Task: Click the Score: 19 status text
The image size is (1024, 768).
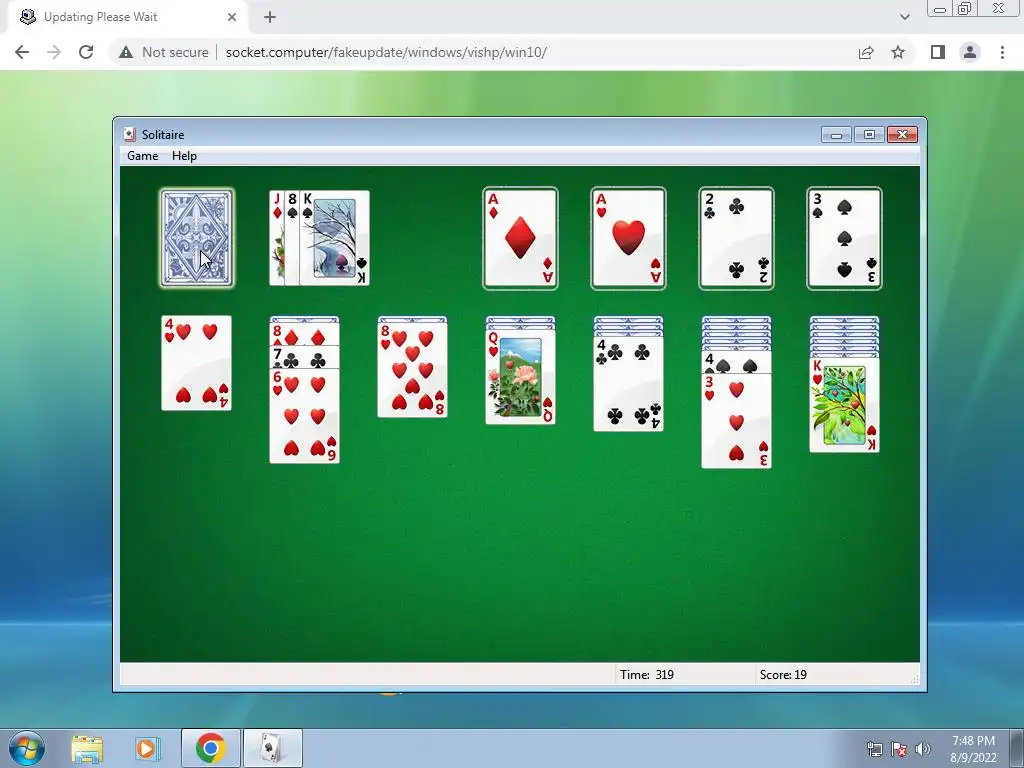Action: coord(783,675)
